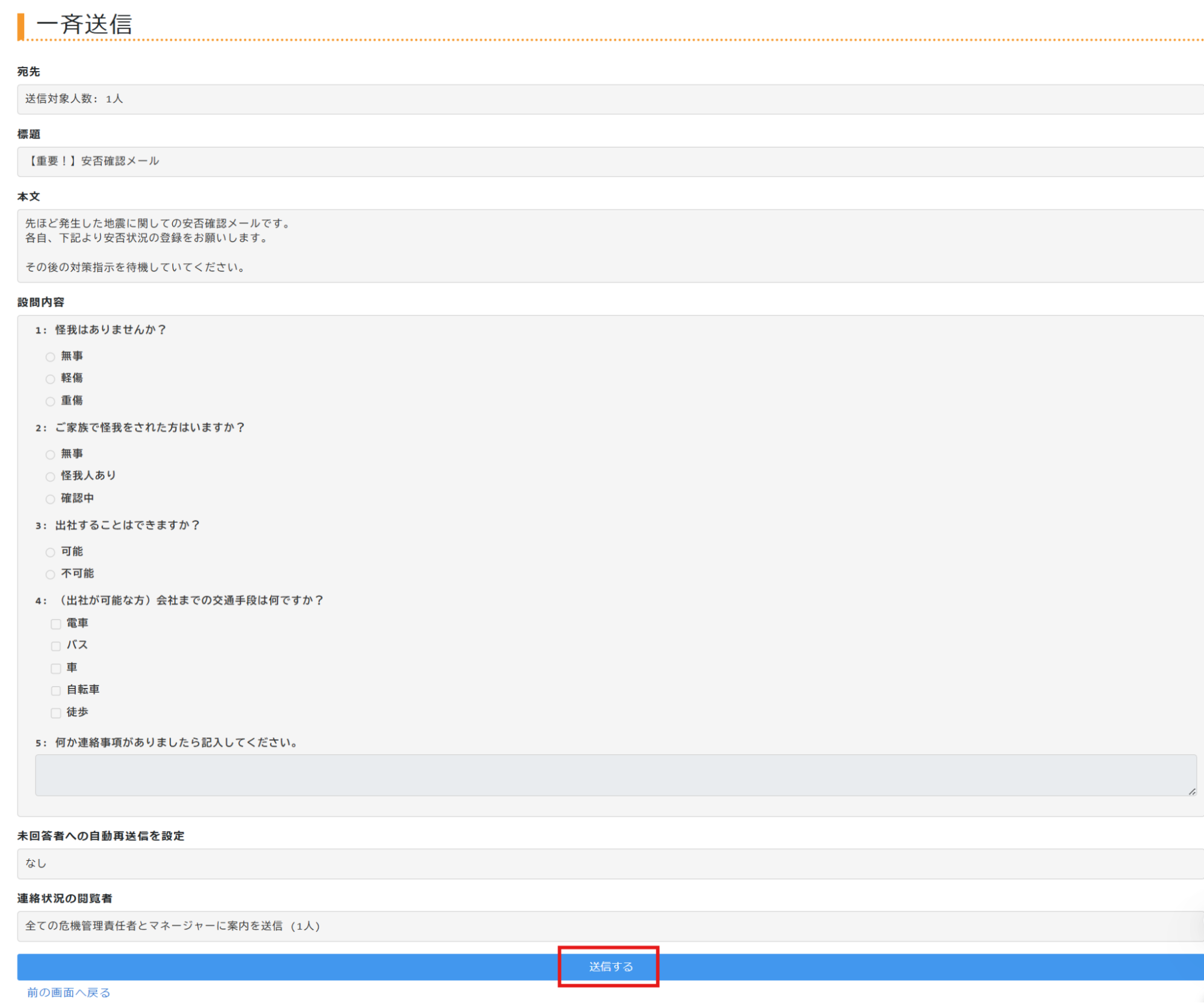Select 軽傷 radio option

pos(51,379)
